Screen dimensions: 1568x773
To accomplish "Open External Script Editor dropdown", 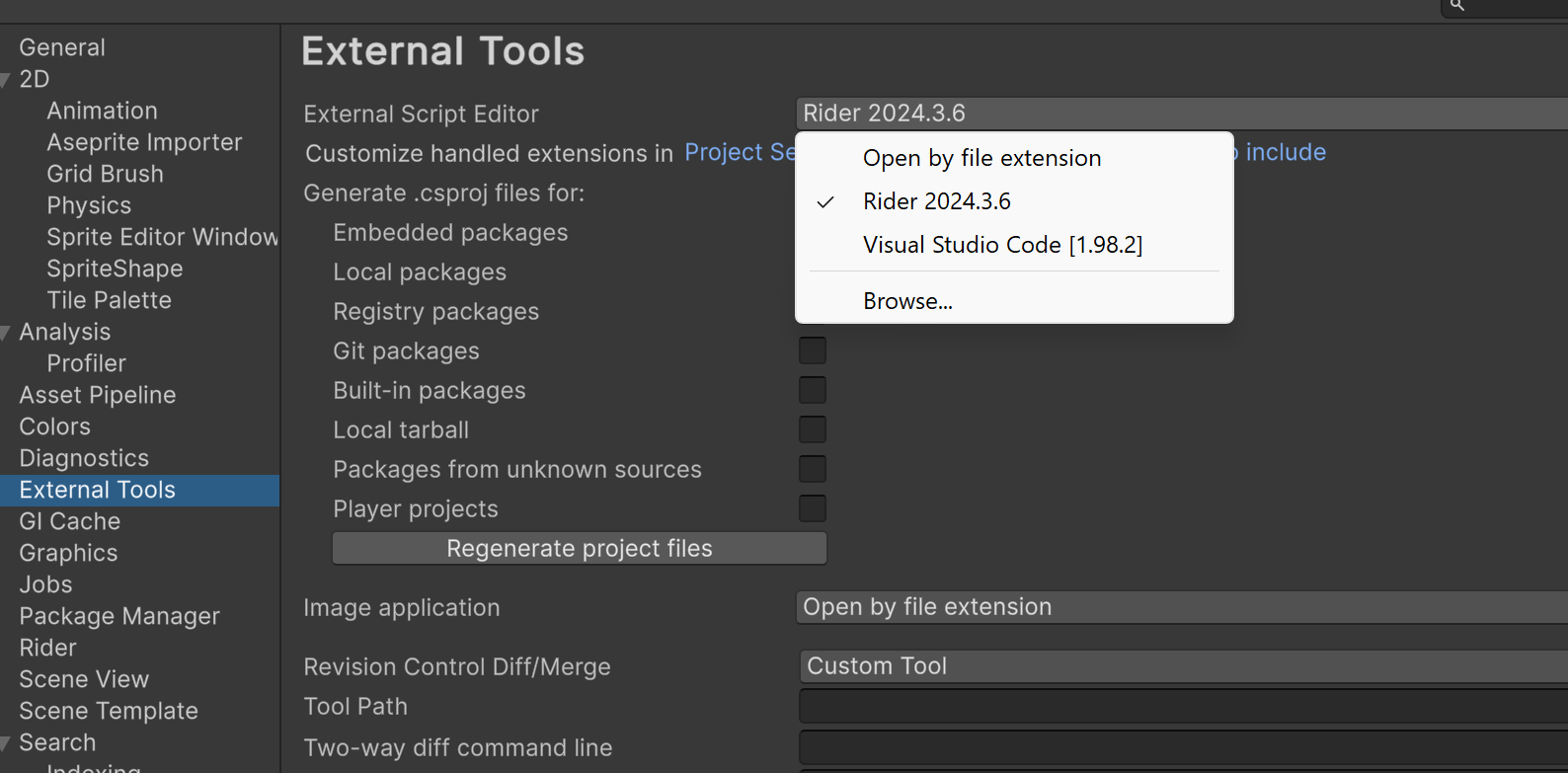I will 1182,114.
